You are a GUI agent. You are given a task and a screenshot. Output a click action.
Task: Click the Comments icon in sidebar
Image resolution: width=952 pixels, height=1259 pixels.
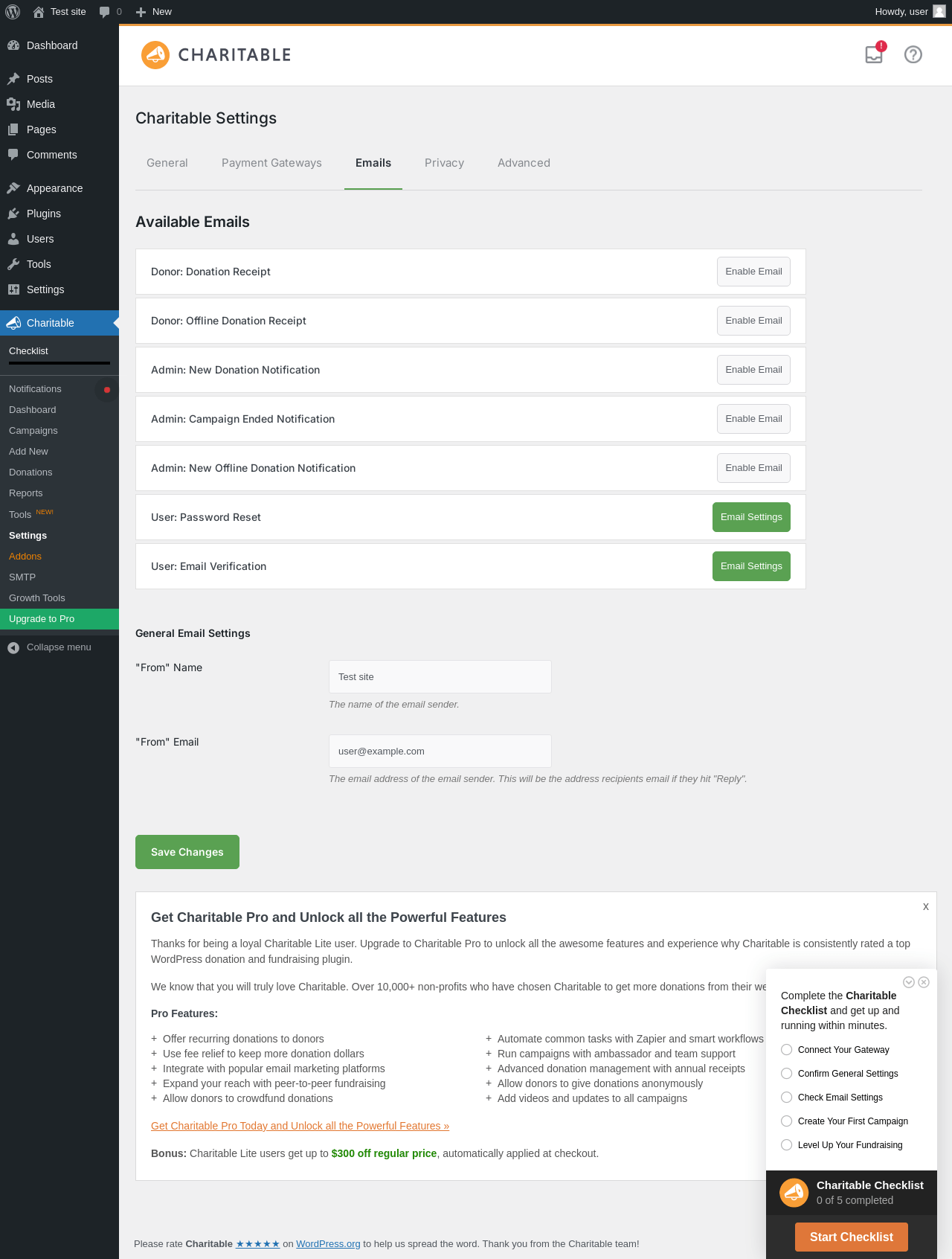[13, 155]
